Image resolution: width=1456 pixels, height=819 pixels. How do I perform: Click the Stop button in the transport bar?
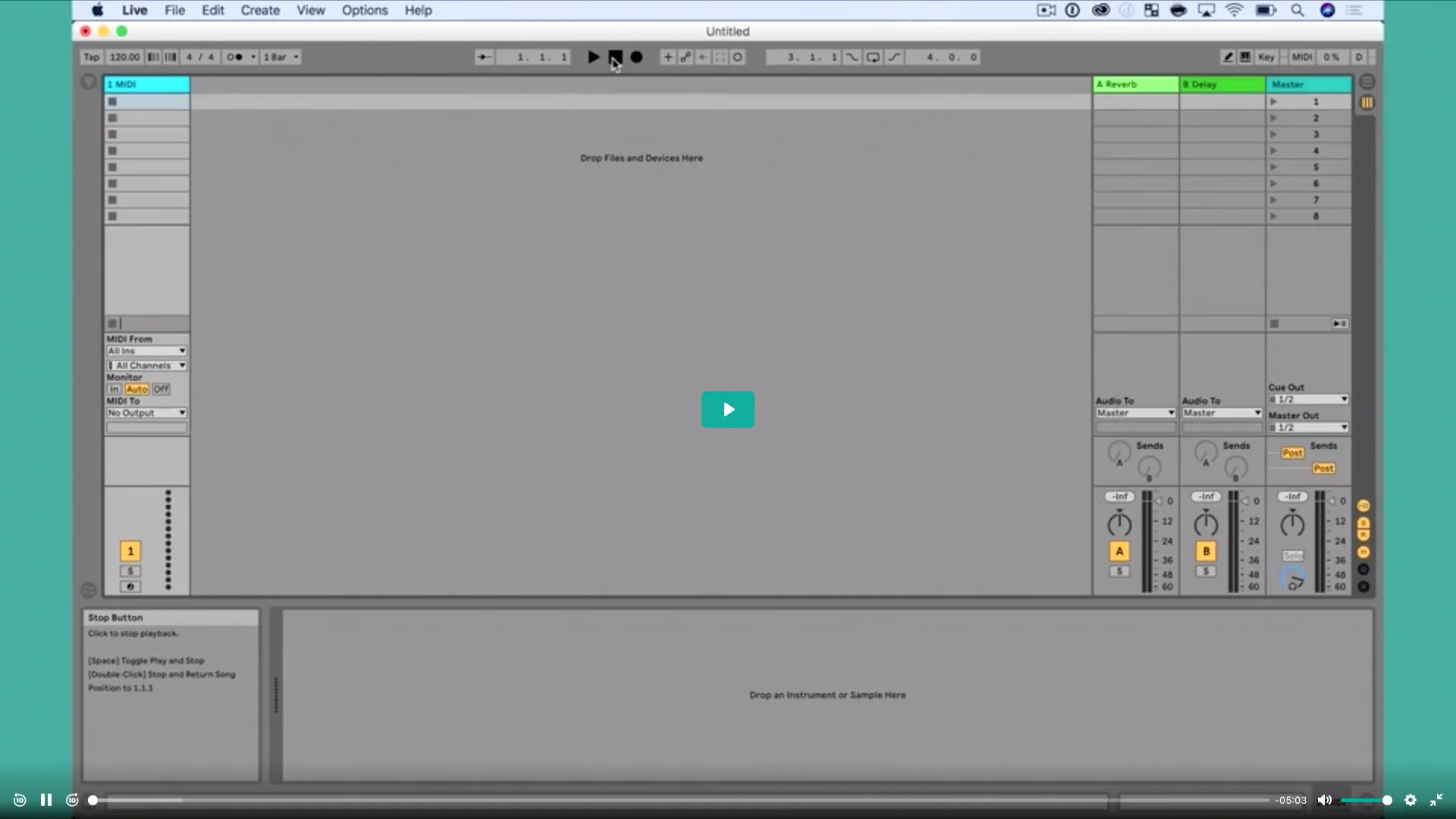click(615, 57)
